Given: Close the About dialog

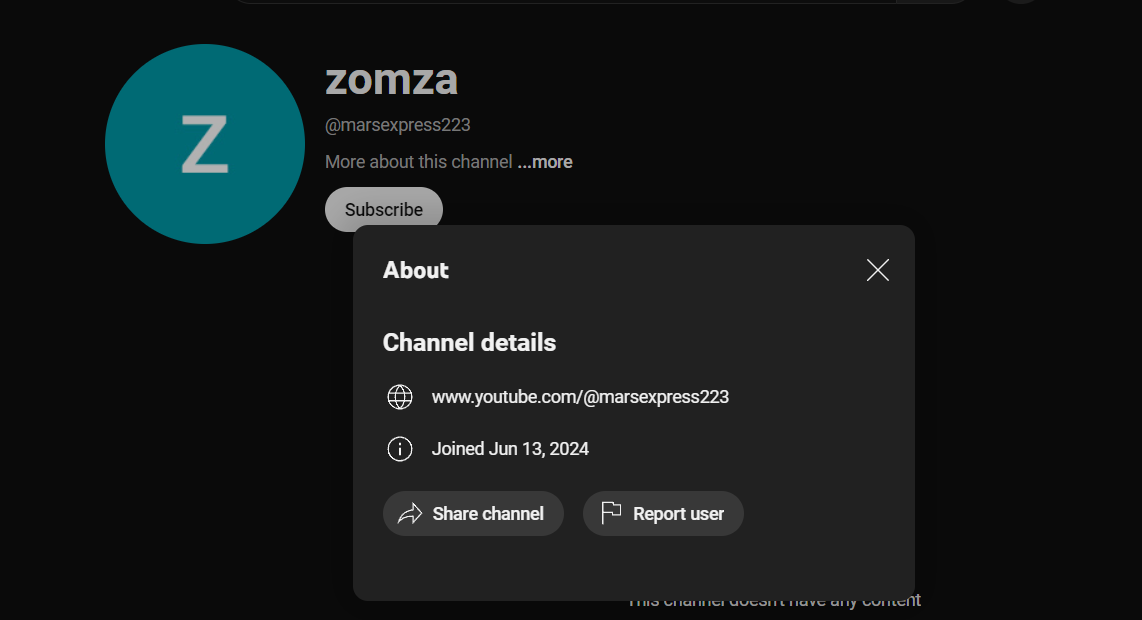Looking at the screenshot, I should (x=878, y=270).
